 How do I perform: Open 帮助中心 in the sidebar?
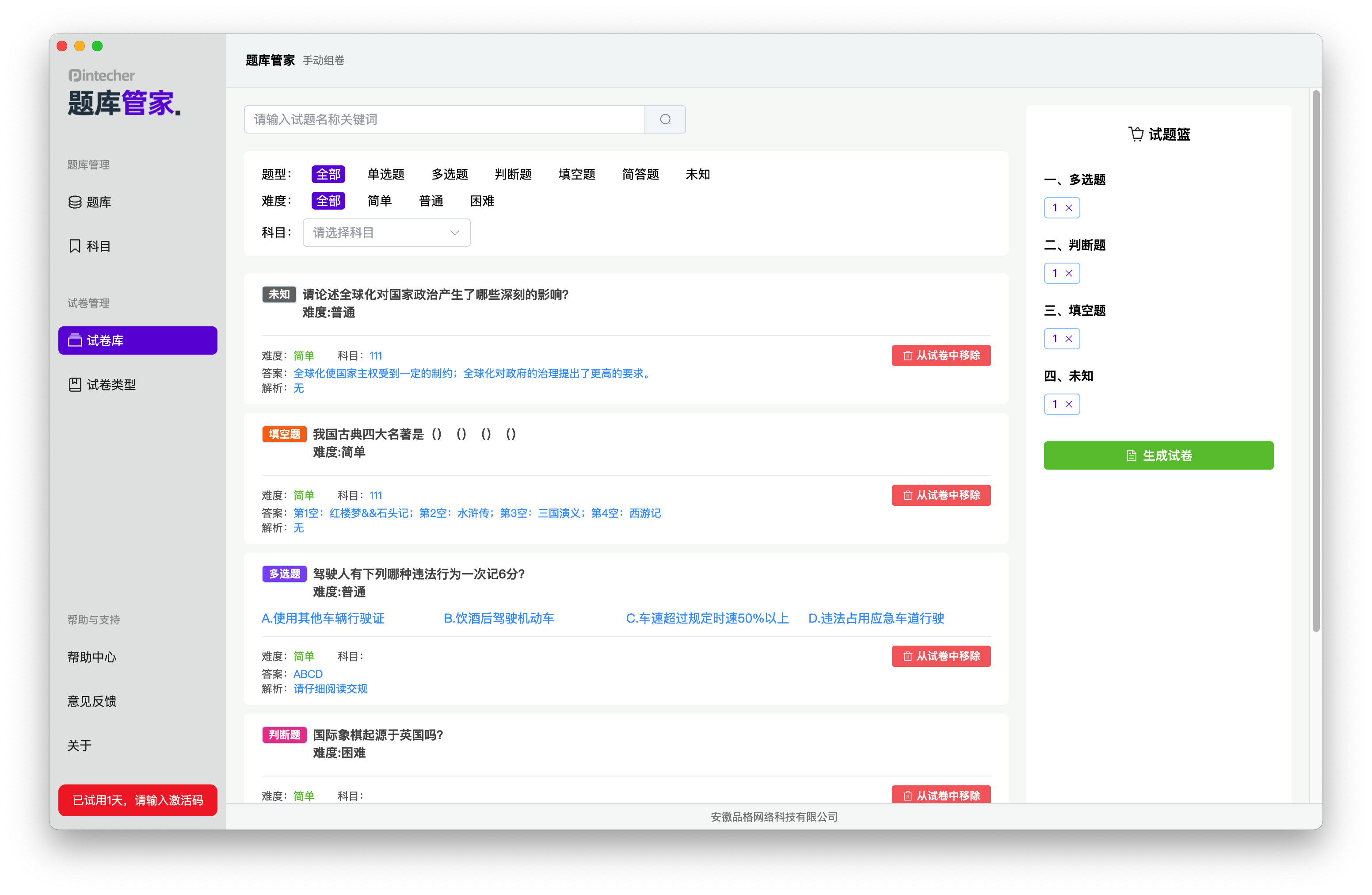(91, 657)
